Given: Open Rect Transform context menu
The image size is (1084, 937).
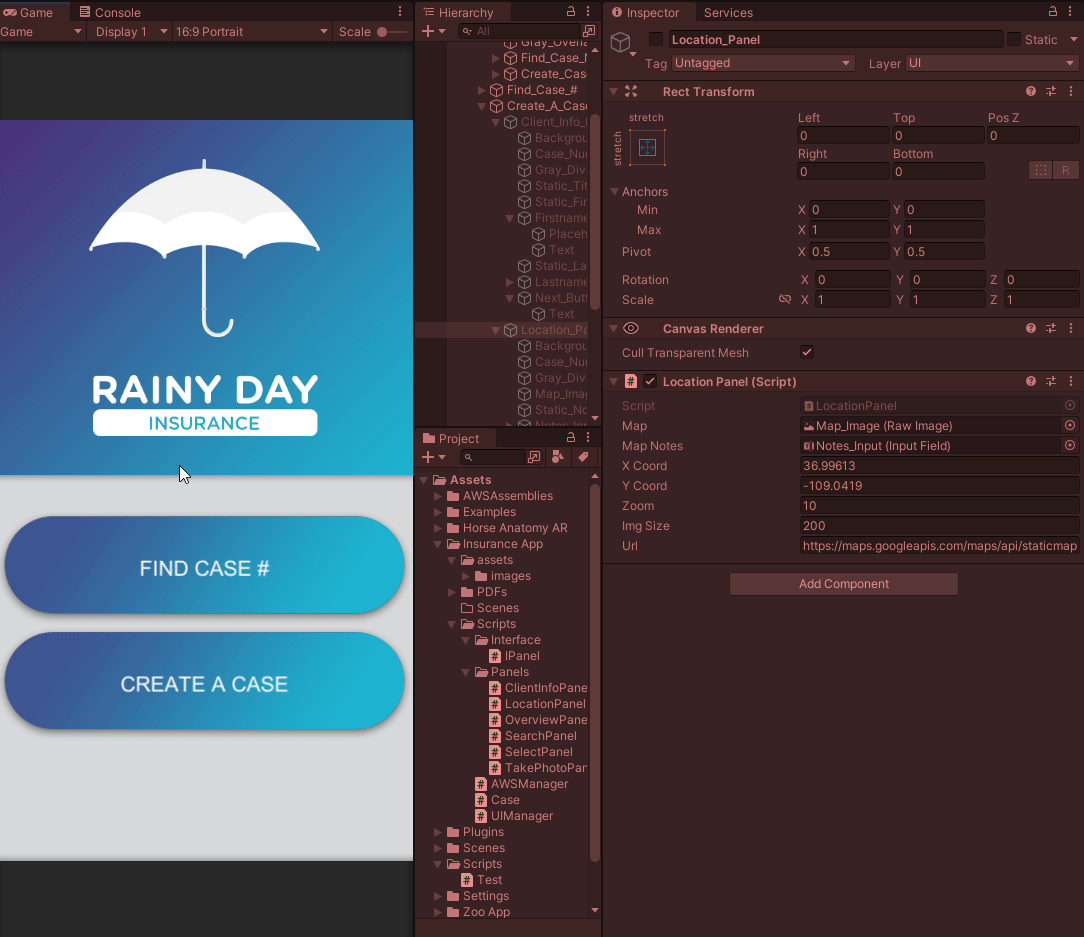Looking at the screenshot, I should (1071, 91).
